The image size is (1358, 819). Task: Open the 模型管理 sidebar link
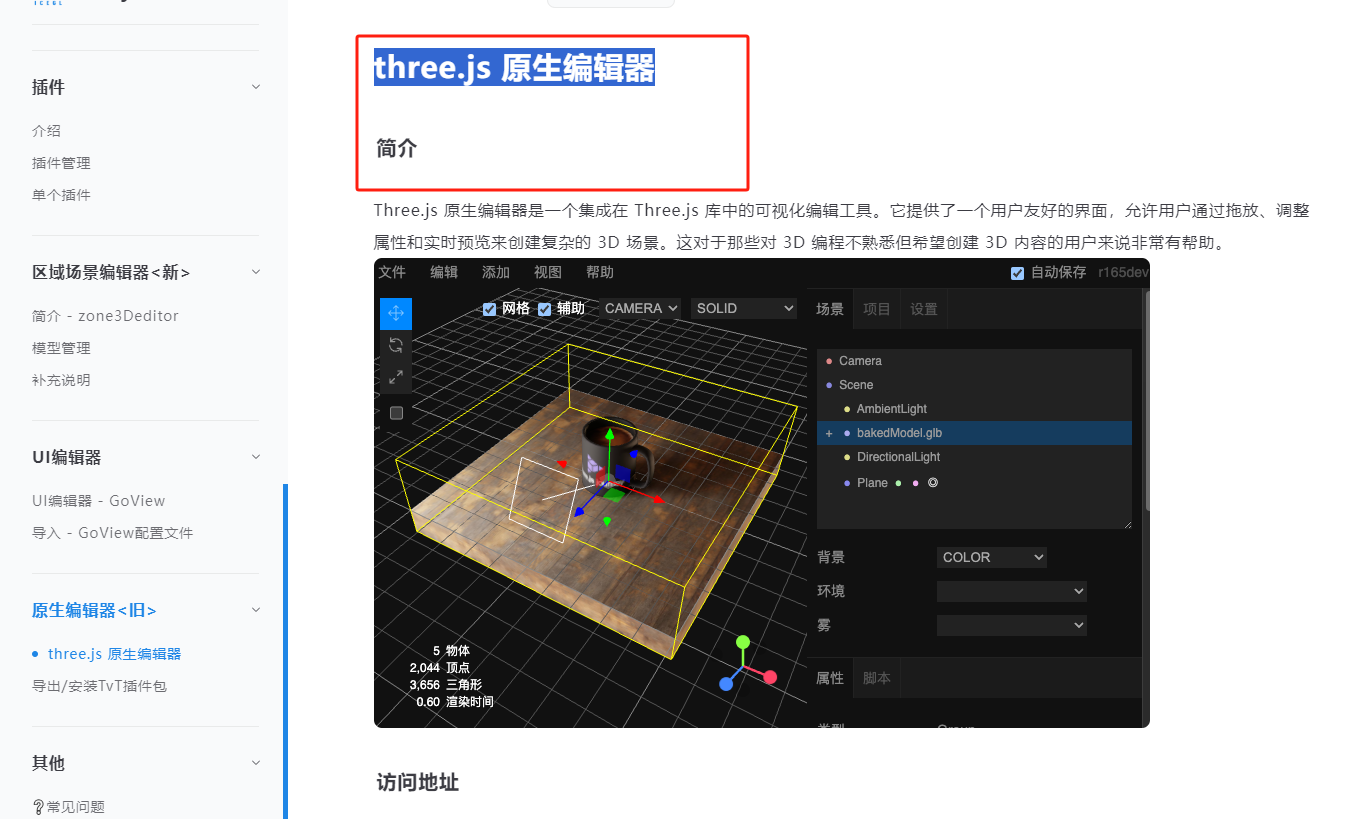click(61, 348)
